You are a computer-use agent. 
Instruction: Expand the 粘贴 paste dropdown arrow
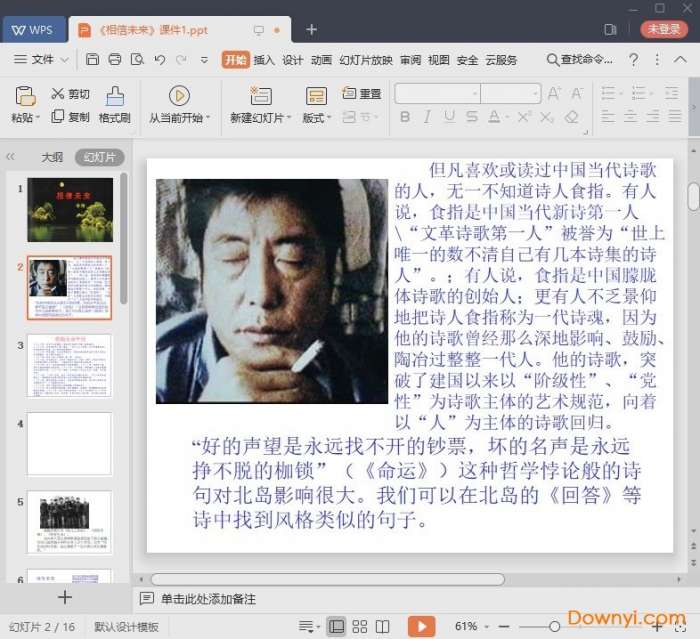coord(38,117)
